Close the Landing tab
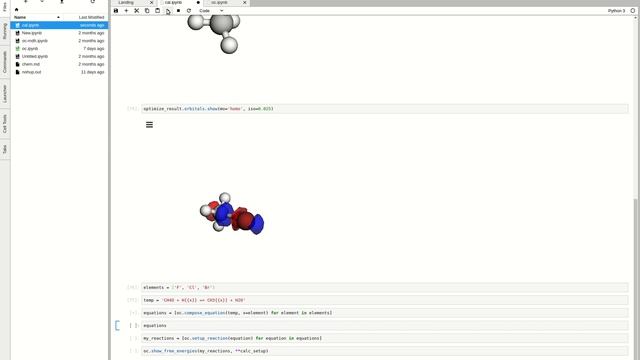The width and height of the screenshot is (640, 360). (151, 2)
